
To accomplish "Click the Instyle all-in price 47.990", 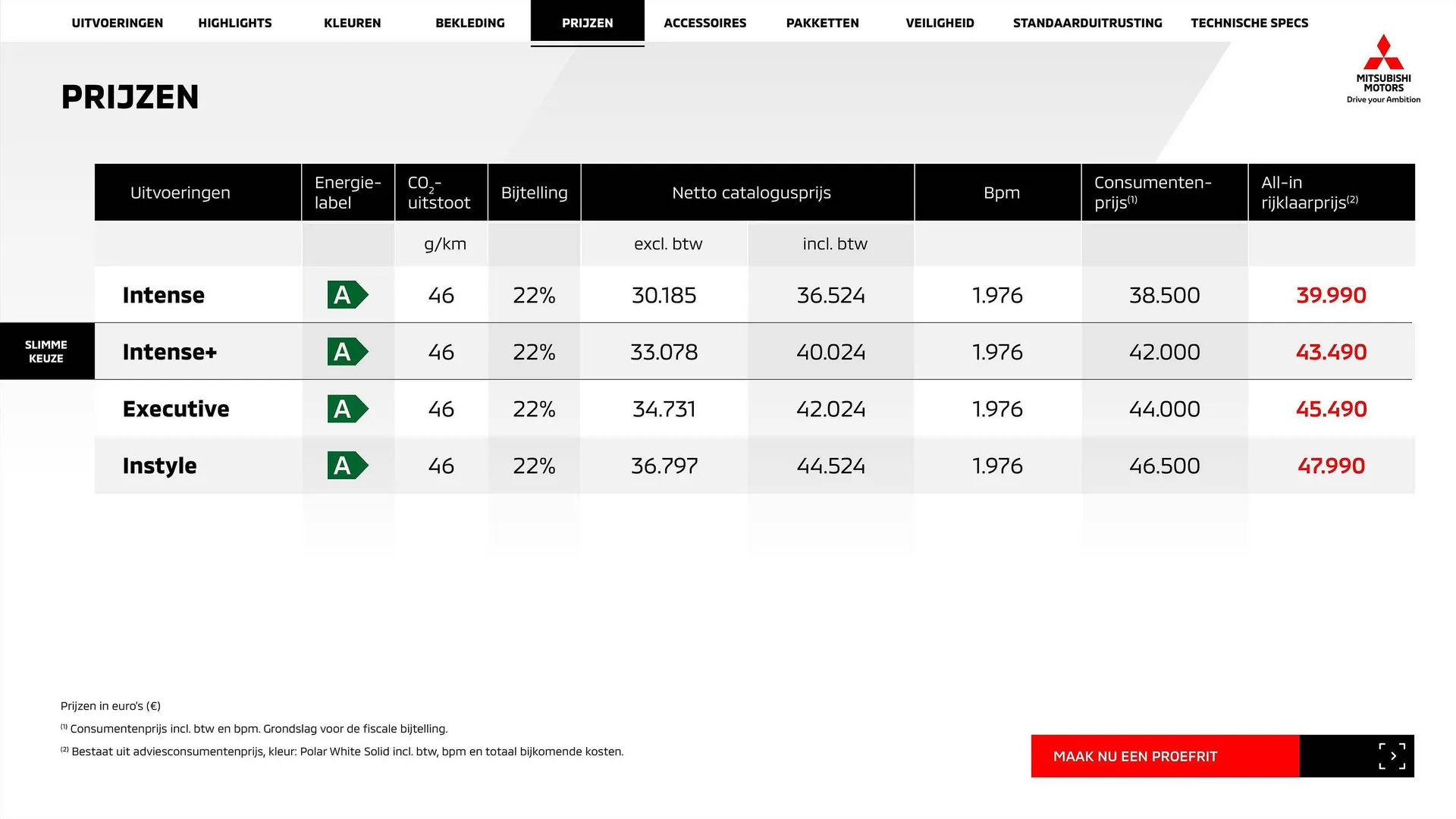I will 1331,466.
